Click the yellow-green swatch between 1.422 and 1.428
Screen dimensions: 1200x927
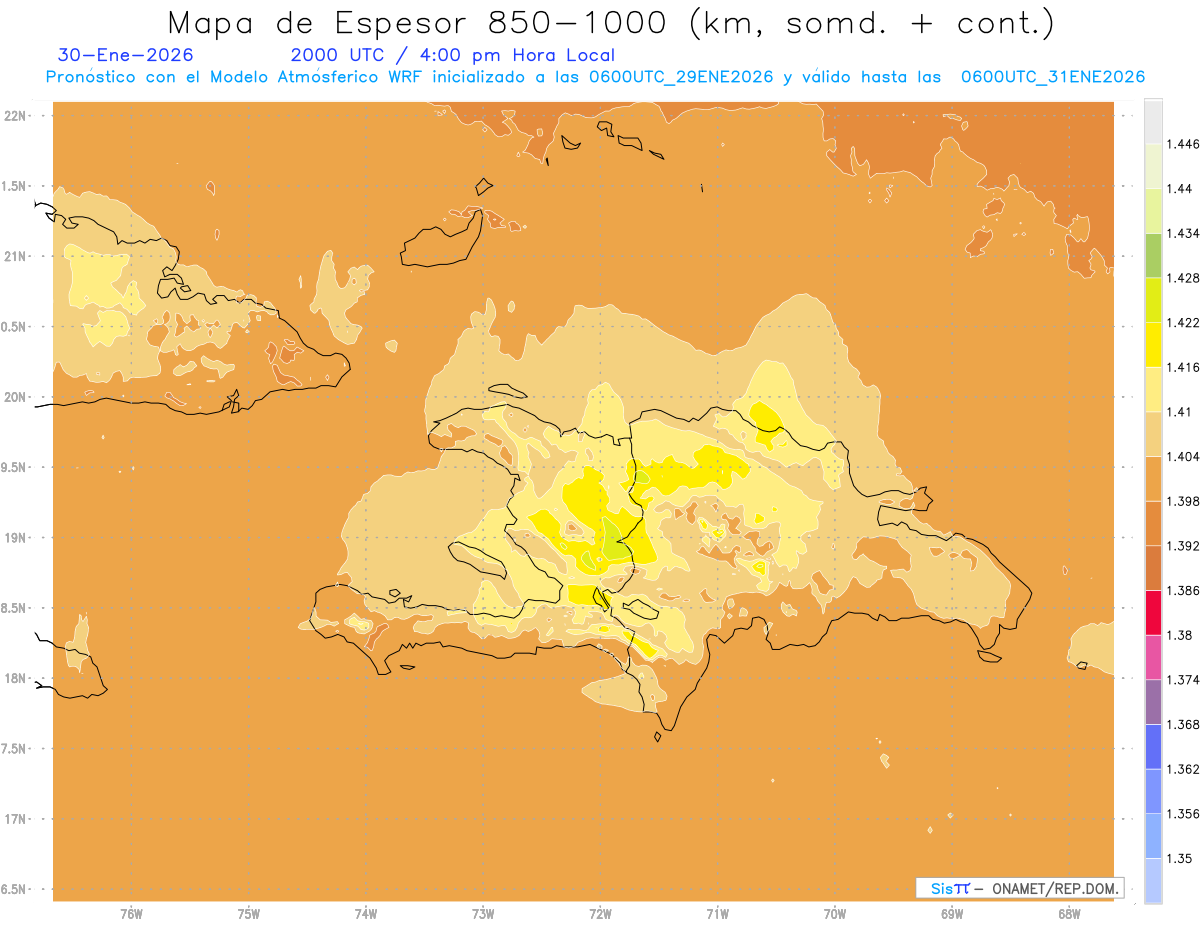[x=1153, y=300]
